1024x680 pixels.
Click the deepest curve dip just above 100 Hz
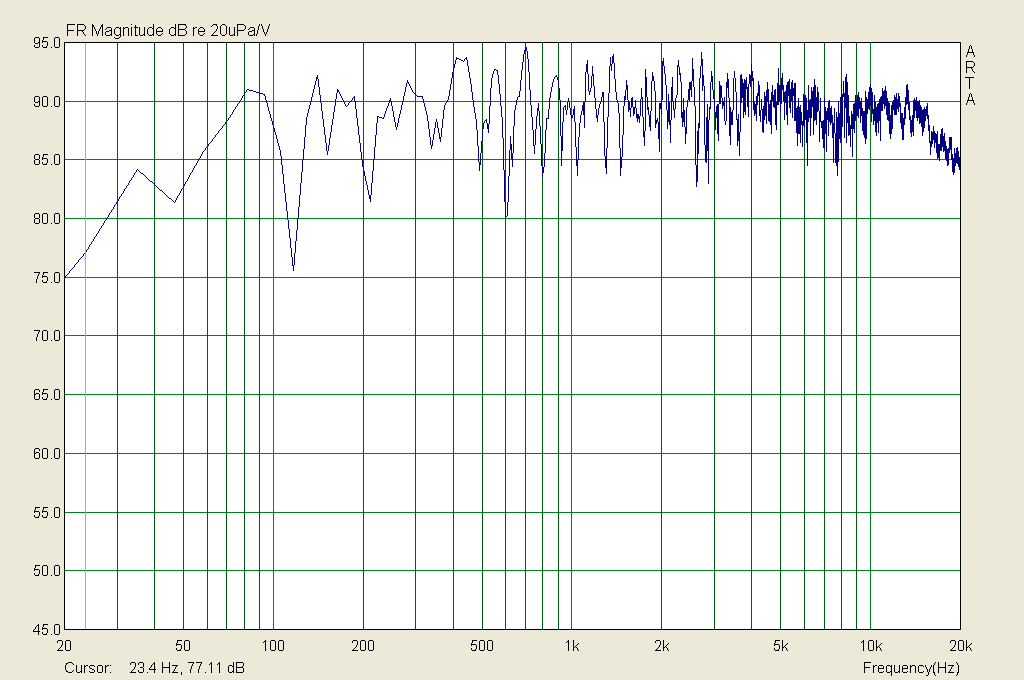coord(293,269)
